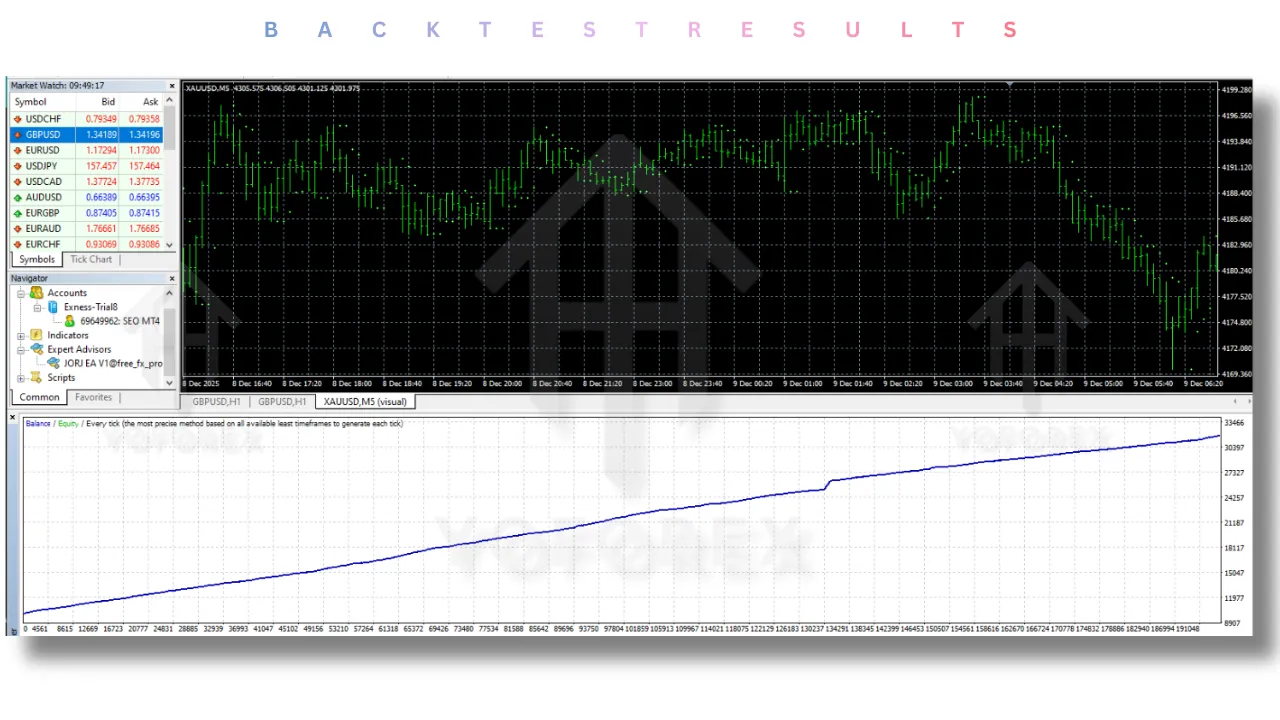
Task: Click the Expert Advisors hat icon
Action: [x=37, y=349]
